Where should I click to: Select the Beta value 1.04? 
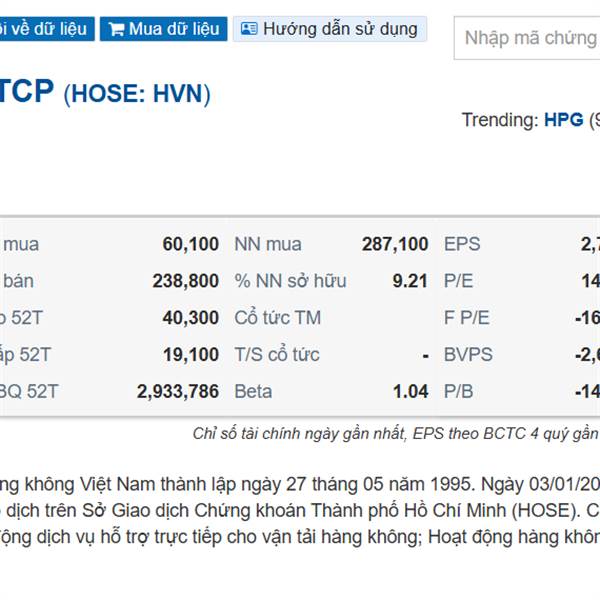click(x=411, y=391)
